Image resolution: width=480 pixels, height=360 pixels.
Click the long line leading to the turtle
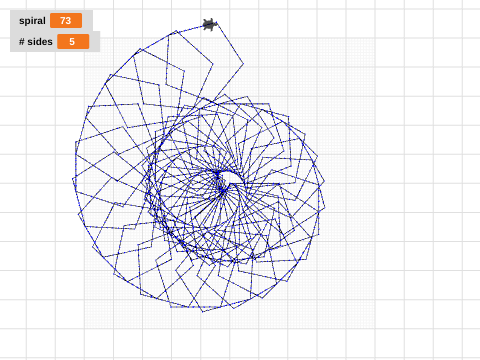[x=190, y=29]
